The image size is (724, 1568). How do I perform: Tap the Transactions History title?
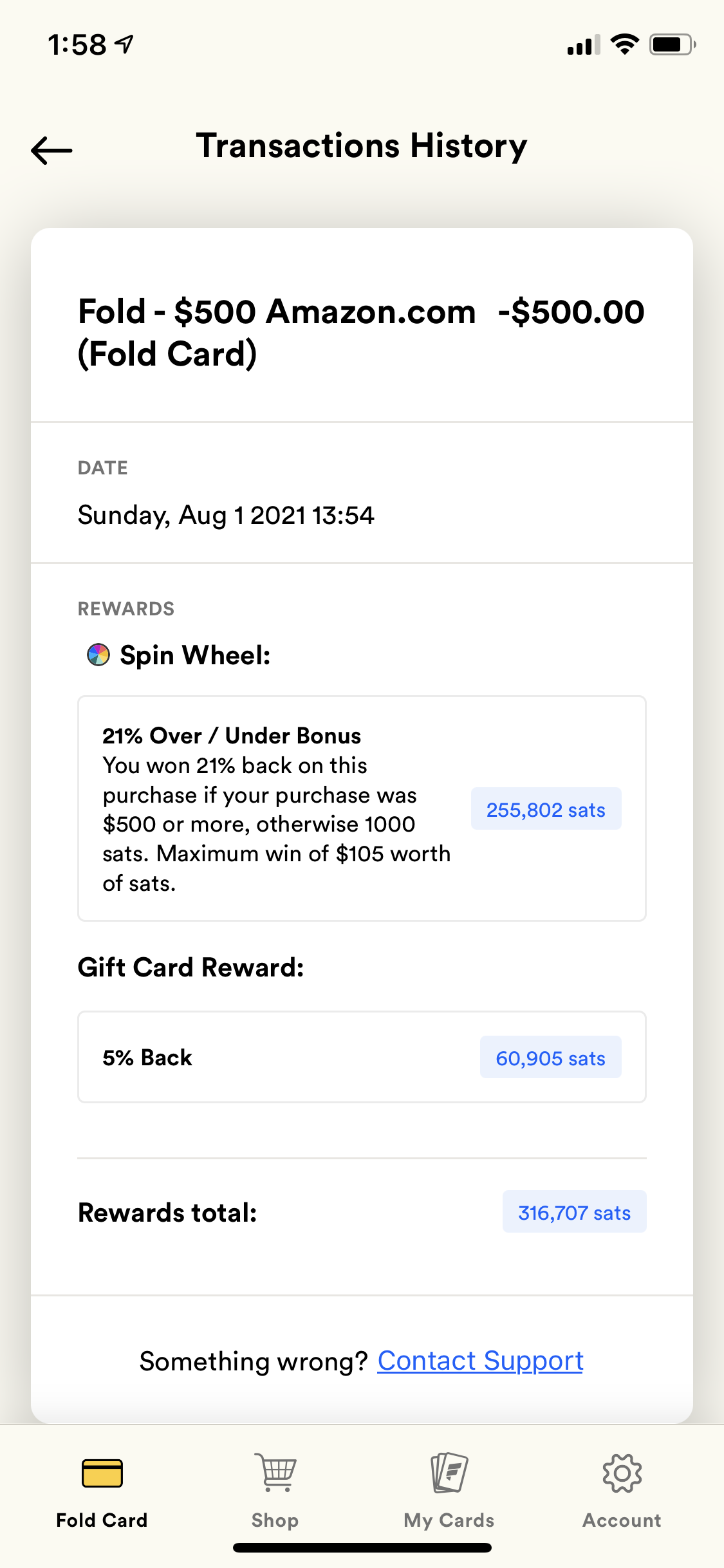tap(362, 145)
